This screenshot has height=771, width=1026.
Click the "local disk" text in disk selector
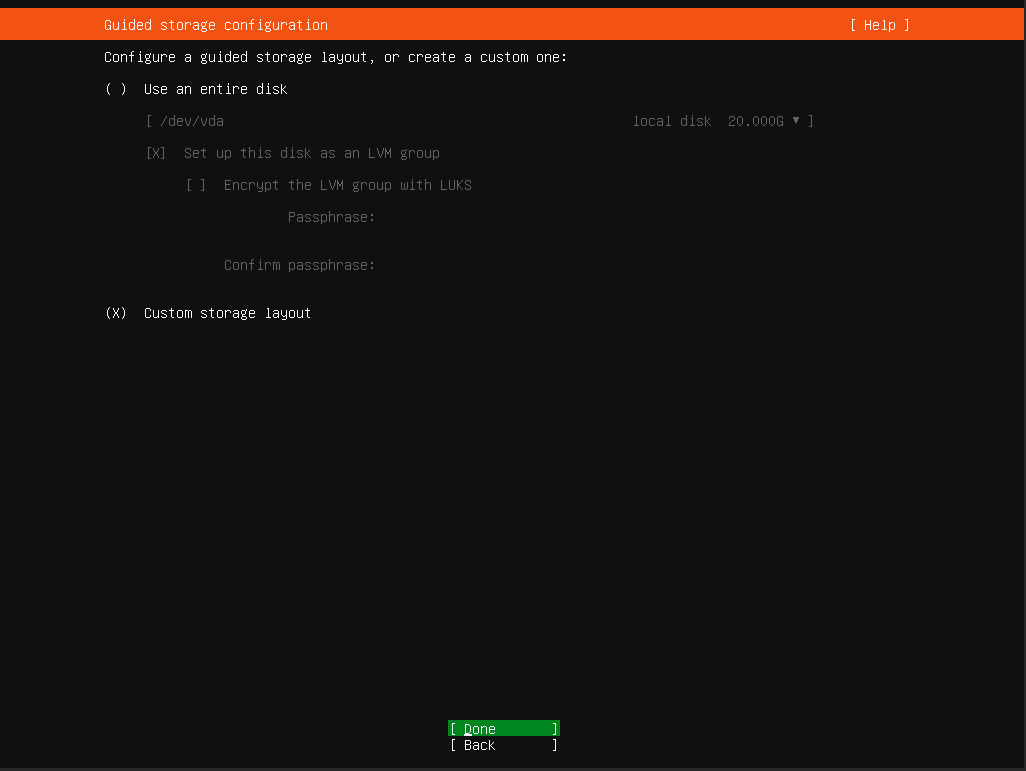(671, 121)
